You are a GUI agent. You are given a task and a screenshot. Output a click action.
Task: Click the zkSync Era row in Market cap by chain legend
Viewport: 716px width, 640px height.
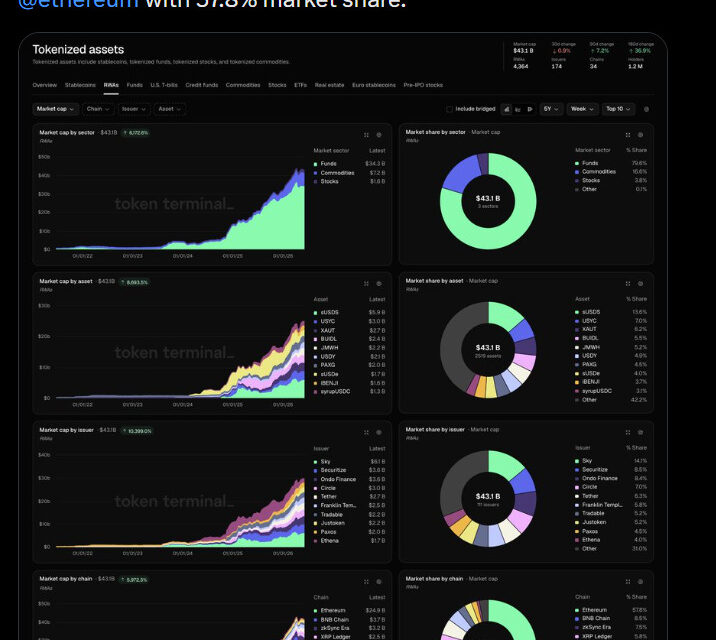click(349, 629)
